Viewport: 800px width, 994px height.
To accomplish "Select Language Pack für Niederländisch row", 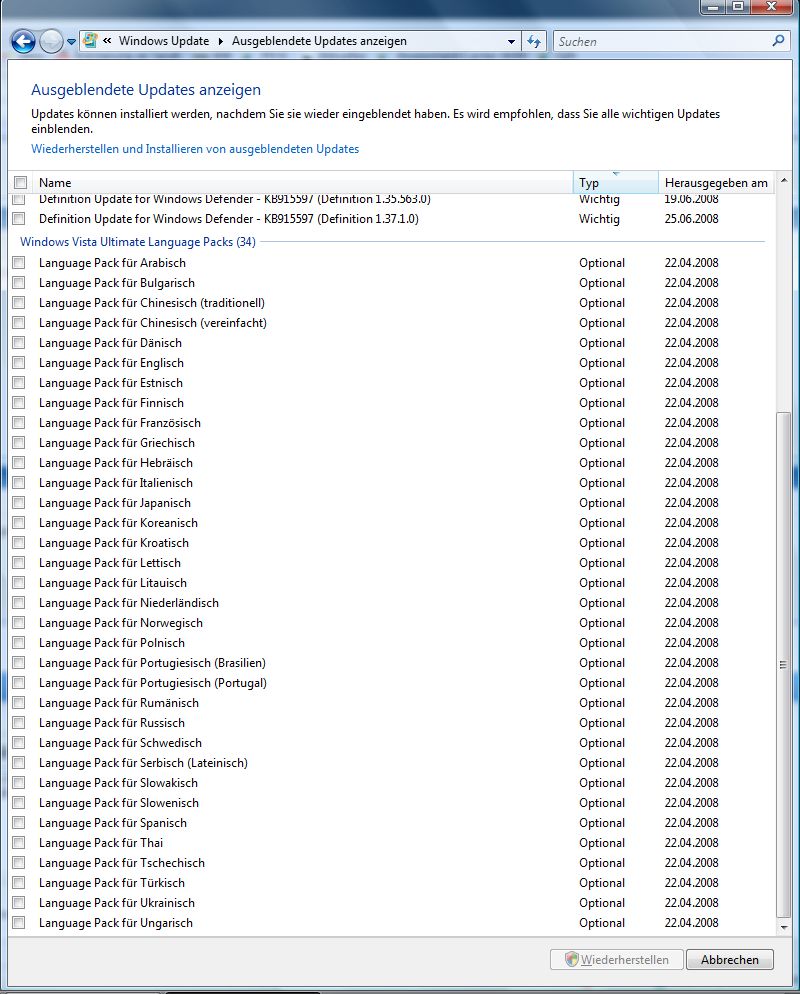I will coord(392,603).
